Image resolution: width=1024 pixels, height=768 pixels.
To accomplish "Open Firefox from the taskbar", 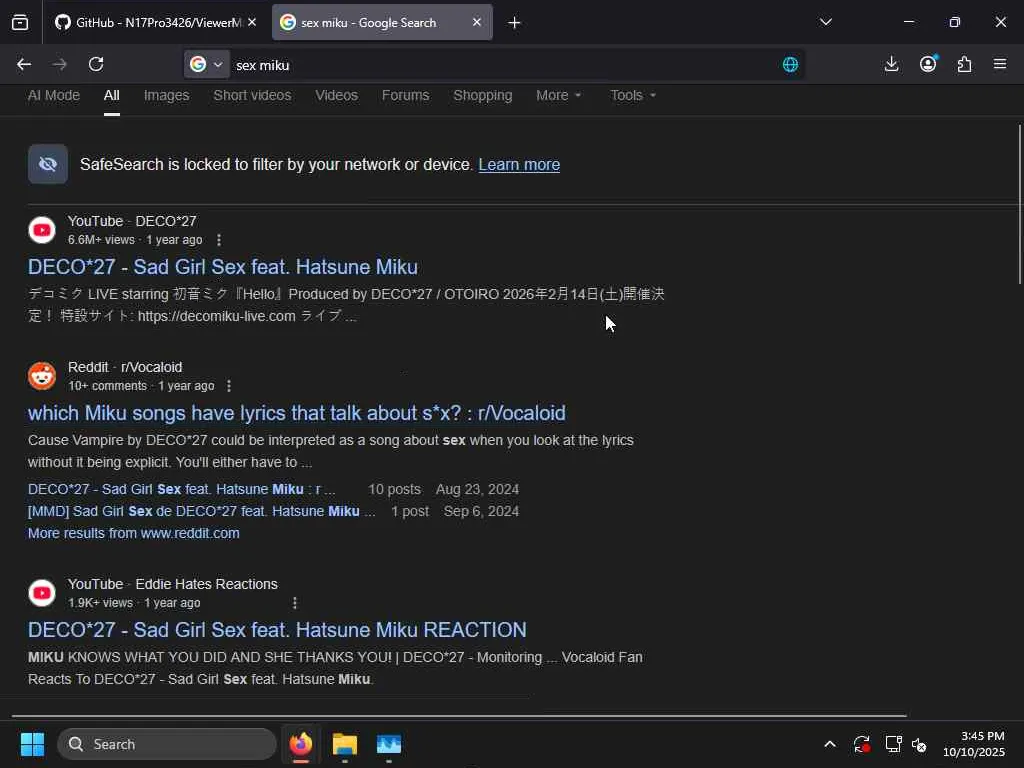I will coord(301,744).
